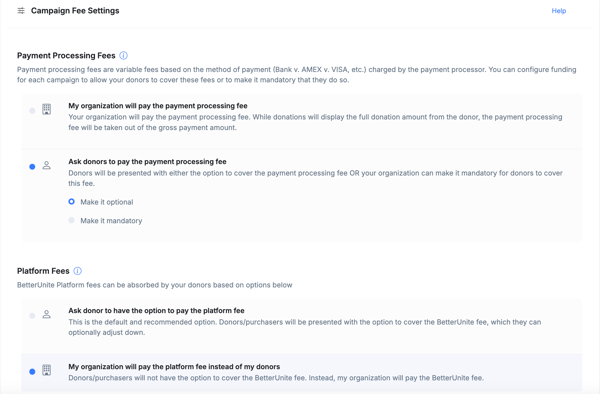Click building icon for organization pays processing fee
The height and width of the screenshot is (394, 600).
pyautogui.click(x=46, y=109)
